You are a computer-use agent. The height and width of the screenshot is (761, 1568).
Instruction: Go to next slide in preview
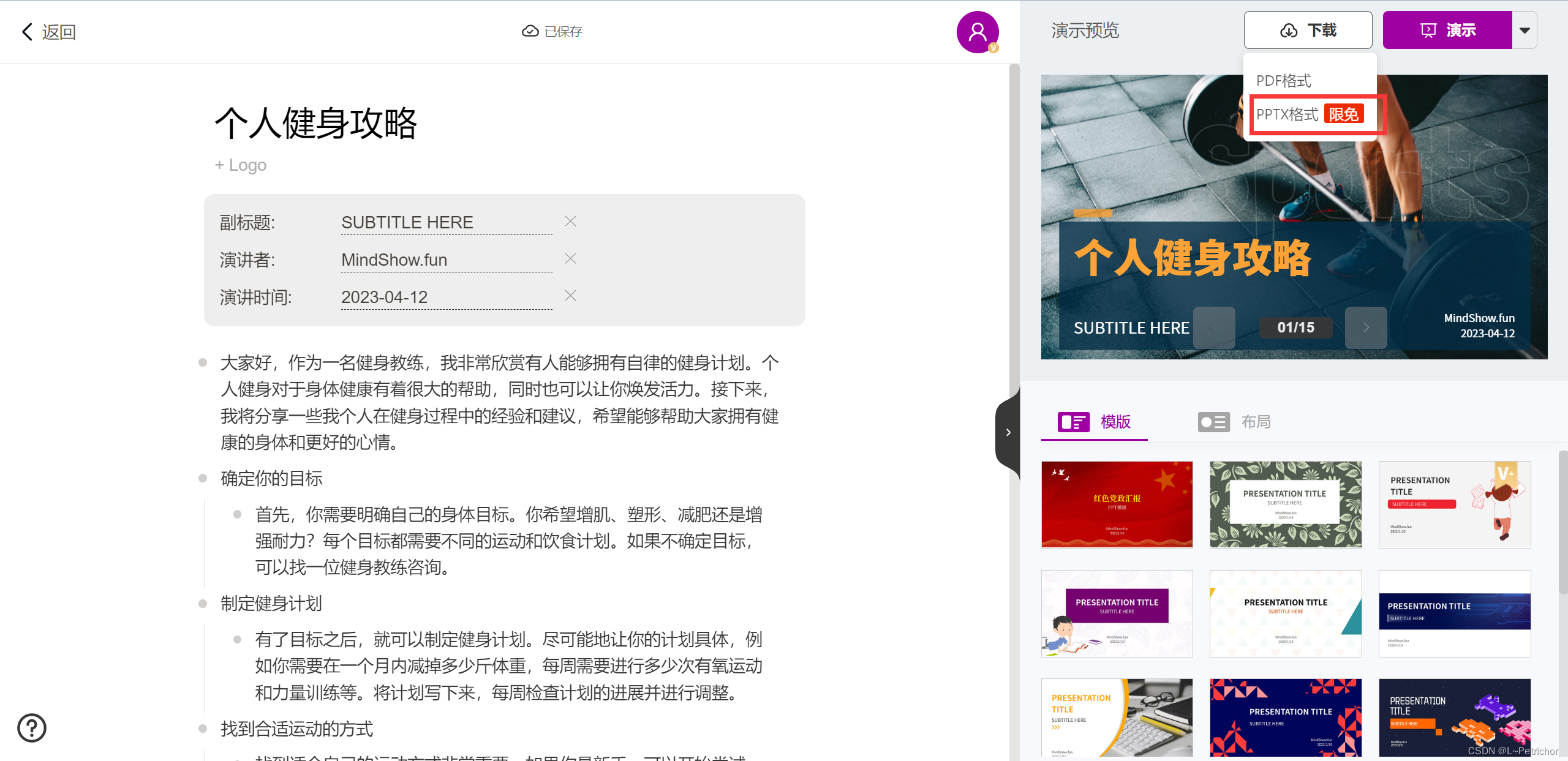(1365, 328)
